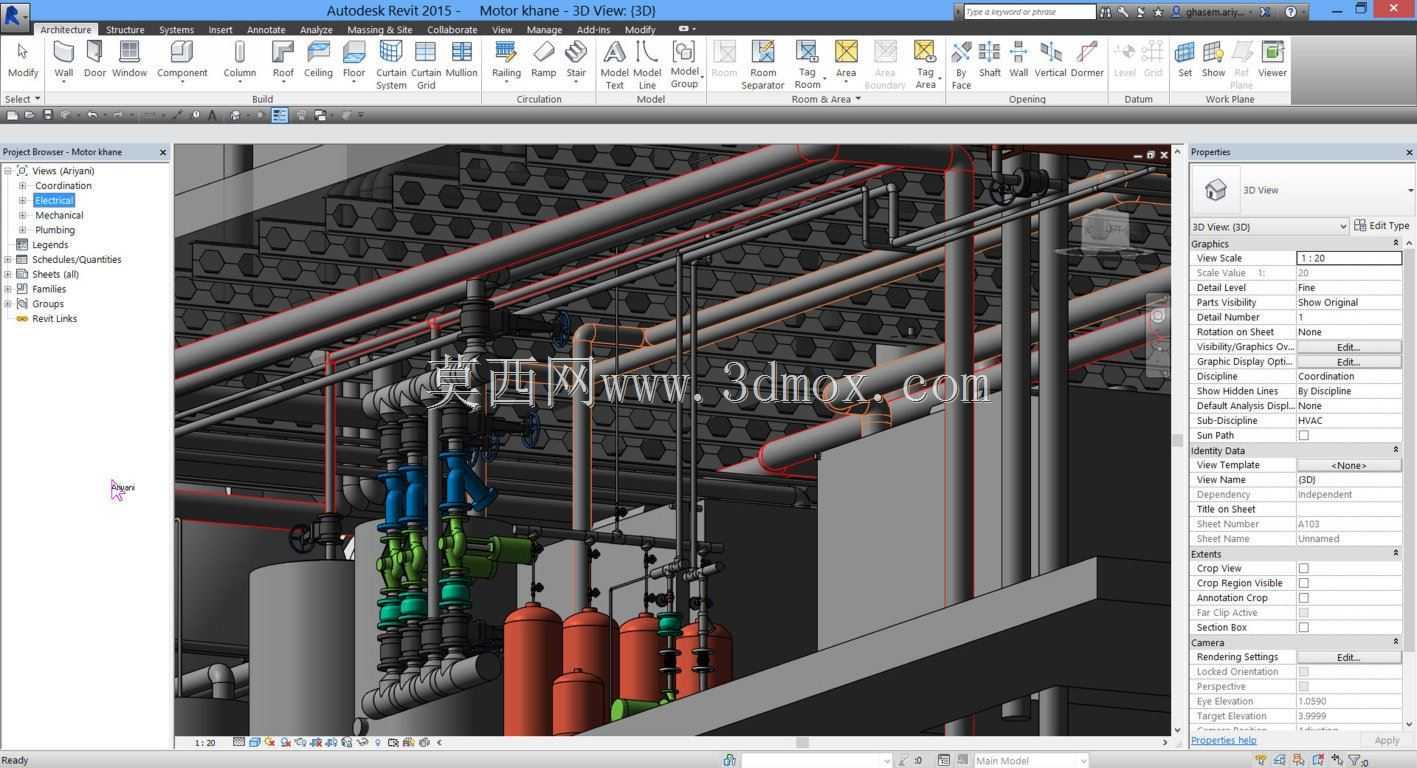
Task: Select the Column tool
Action: point(239,60)
